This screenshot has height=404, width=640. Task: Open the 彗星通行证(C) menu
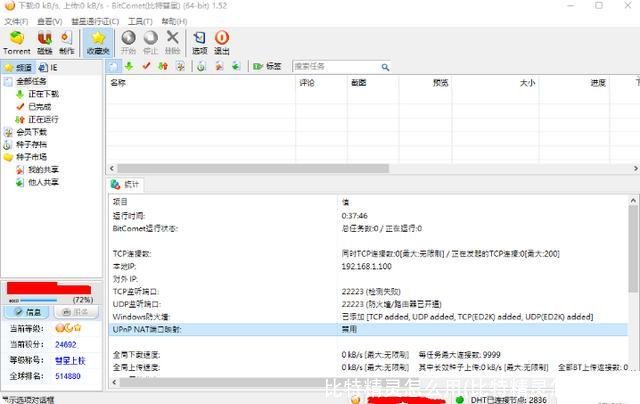pyautogui.click(x=95, y=21)
